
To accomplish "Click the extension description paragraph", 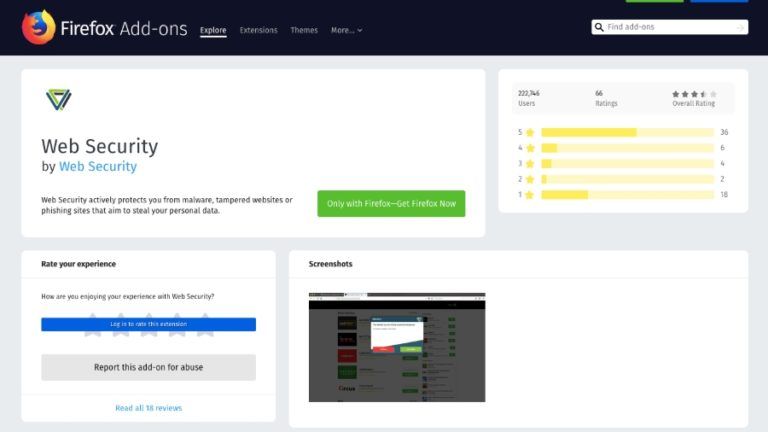I will (x=167, y=205).
